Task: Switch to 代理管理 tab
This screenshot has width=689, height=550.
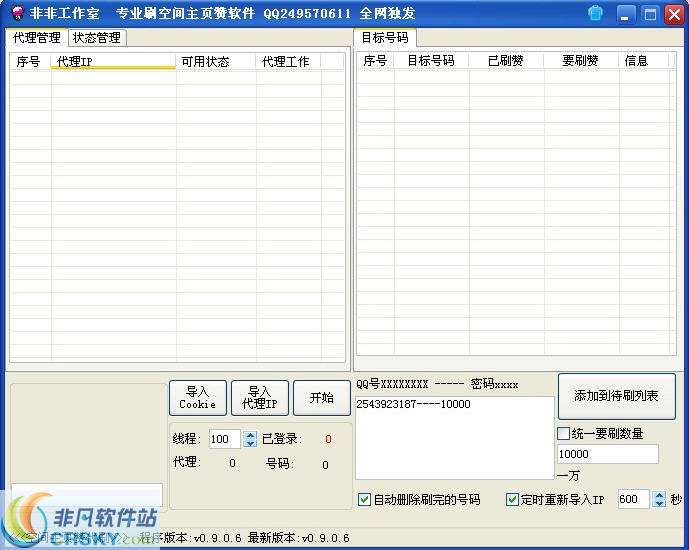Action: pos(37,38)
